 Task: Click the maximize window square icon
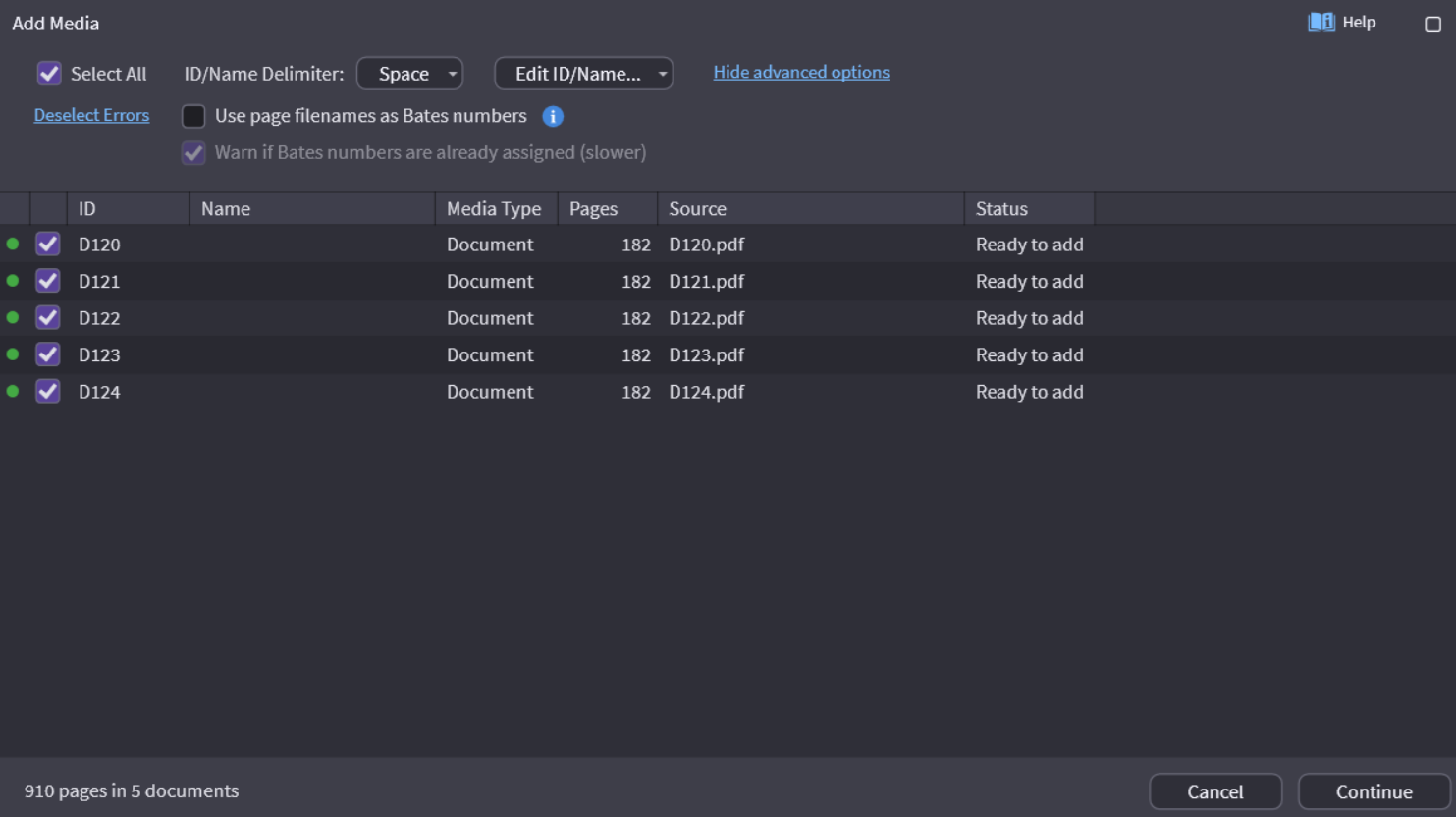1432,25
